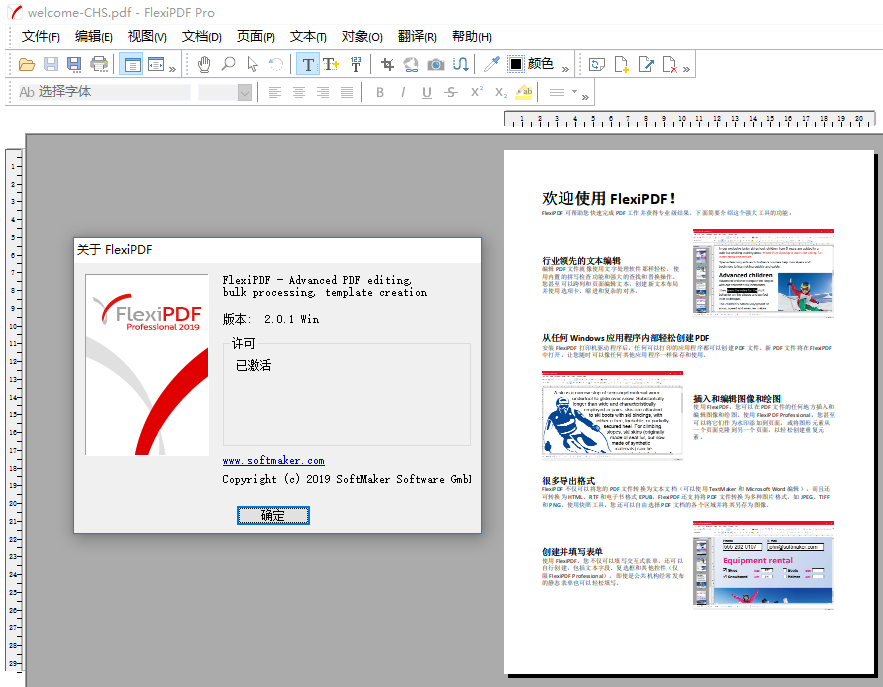
Task: Open the black color swatch
Action: (x=515, y=64)
